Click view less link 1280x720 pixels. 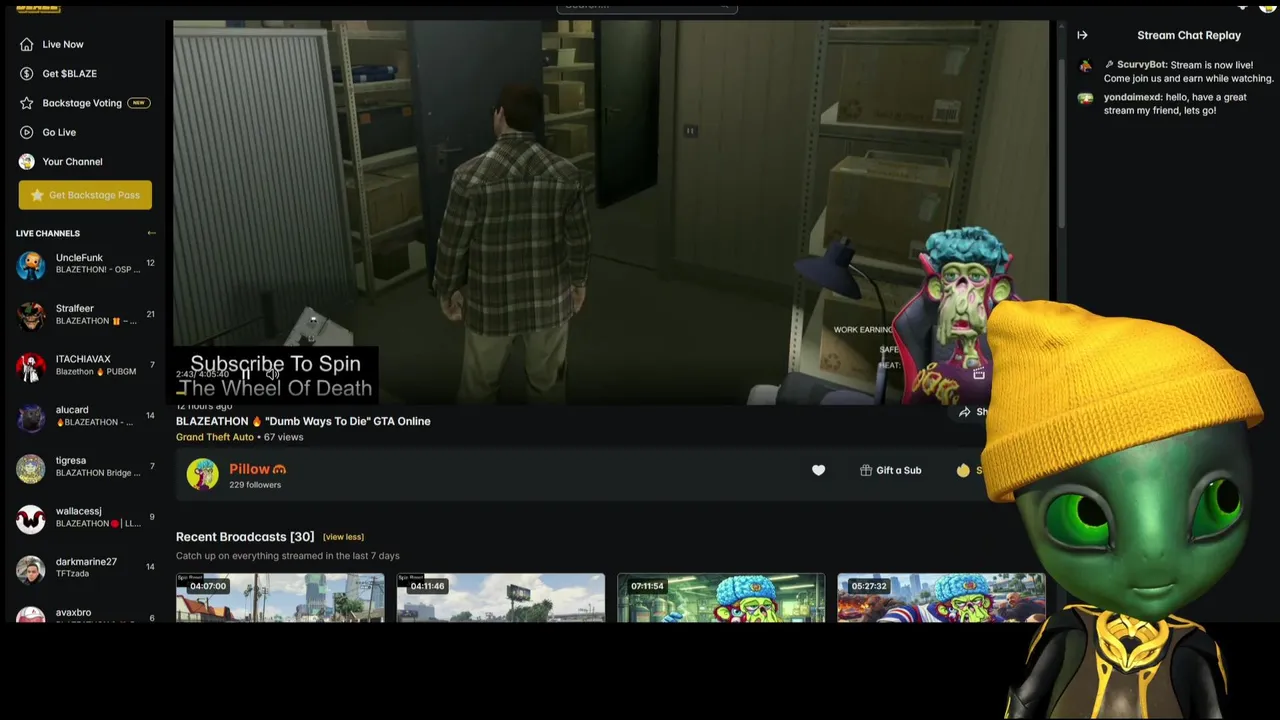click(343, 537)
